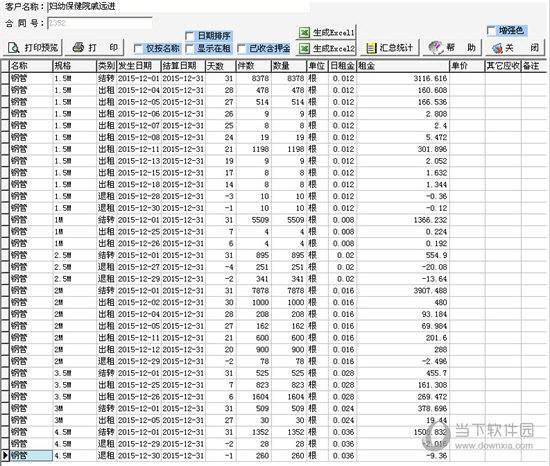Viewport: 550px width, 466px height.
Task: Click the rent value 554.9
Action: click(x=436, y=255)
